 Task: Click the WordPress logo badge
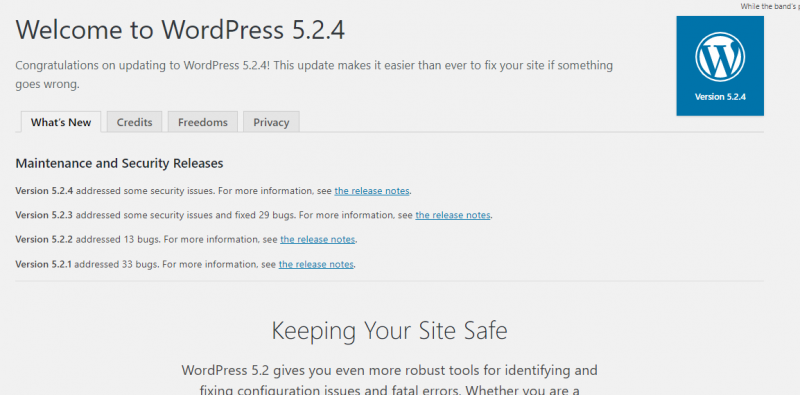(720, 66)
